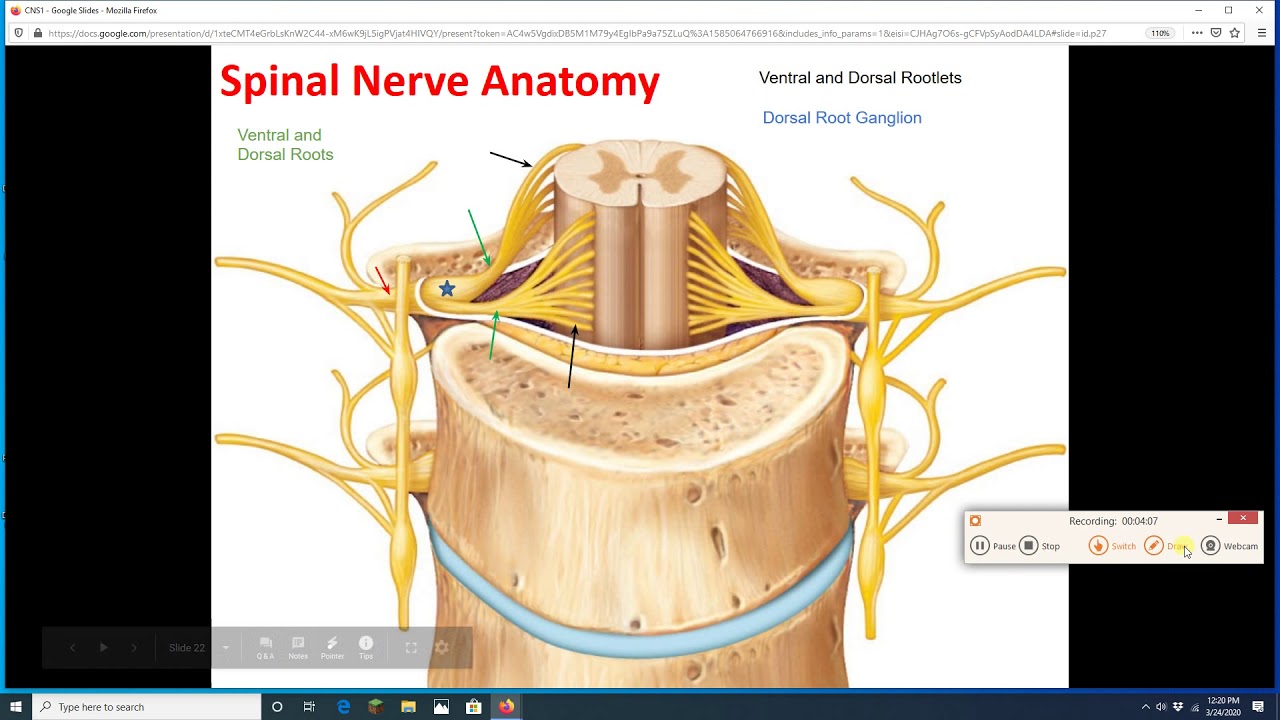Click the taskbar search box
Viewport: 1280px width, 720px height.
pos(147,707)
